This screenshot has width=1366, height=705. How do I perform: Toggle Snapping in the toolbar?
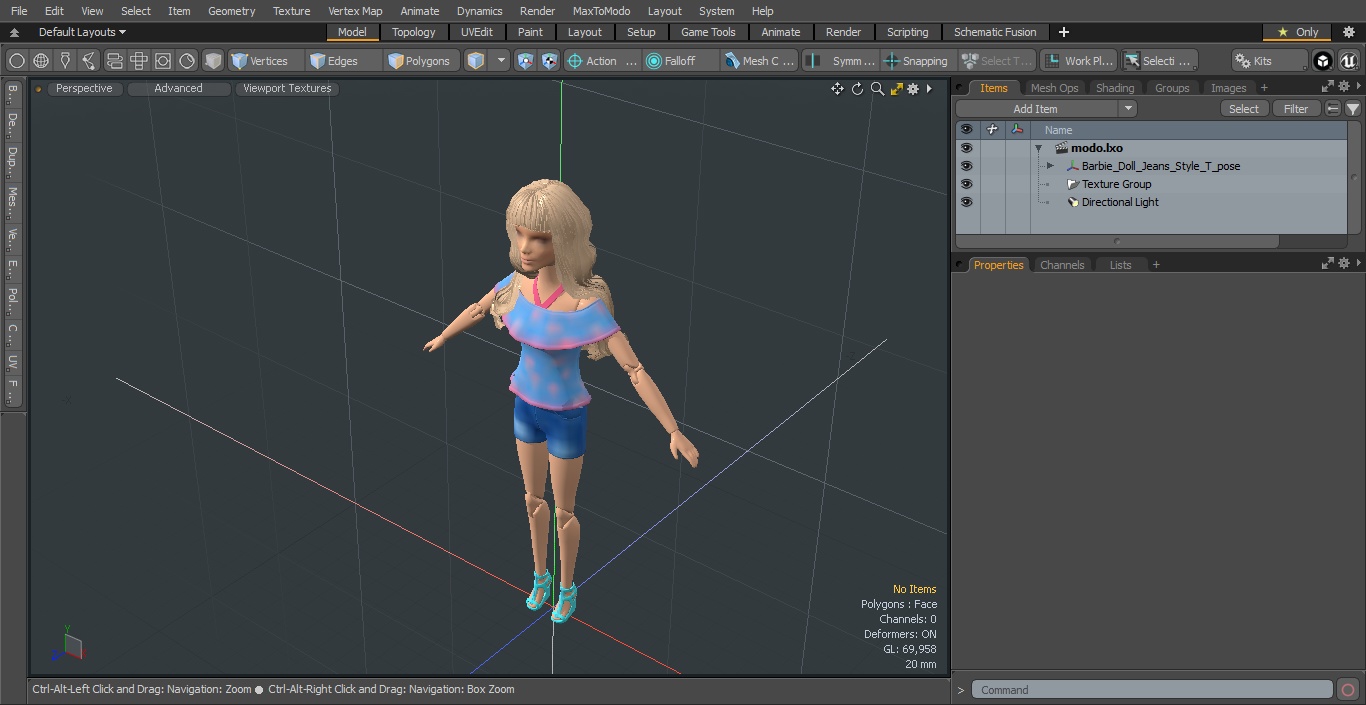tap(916, 61)
